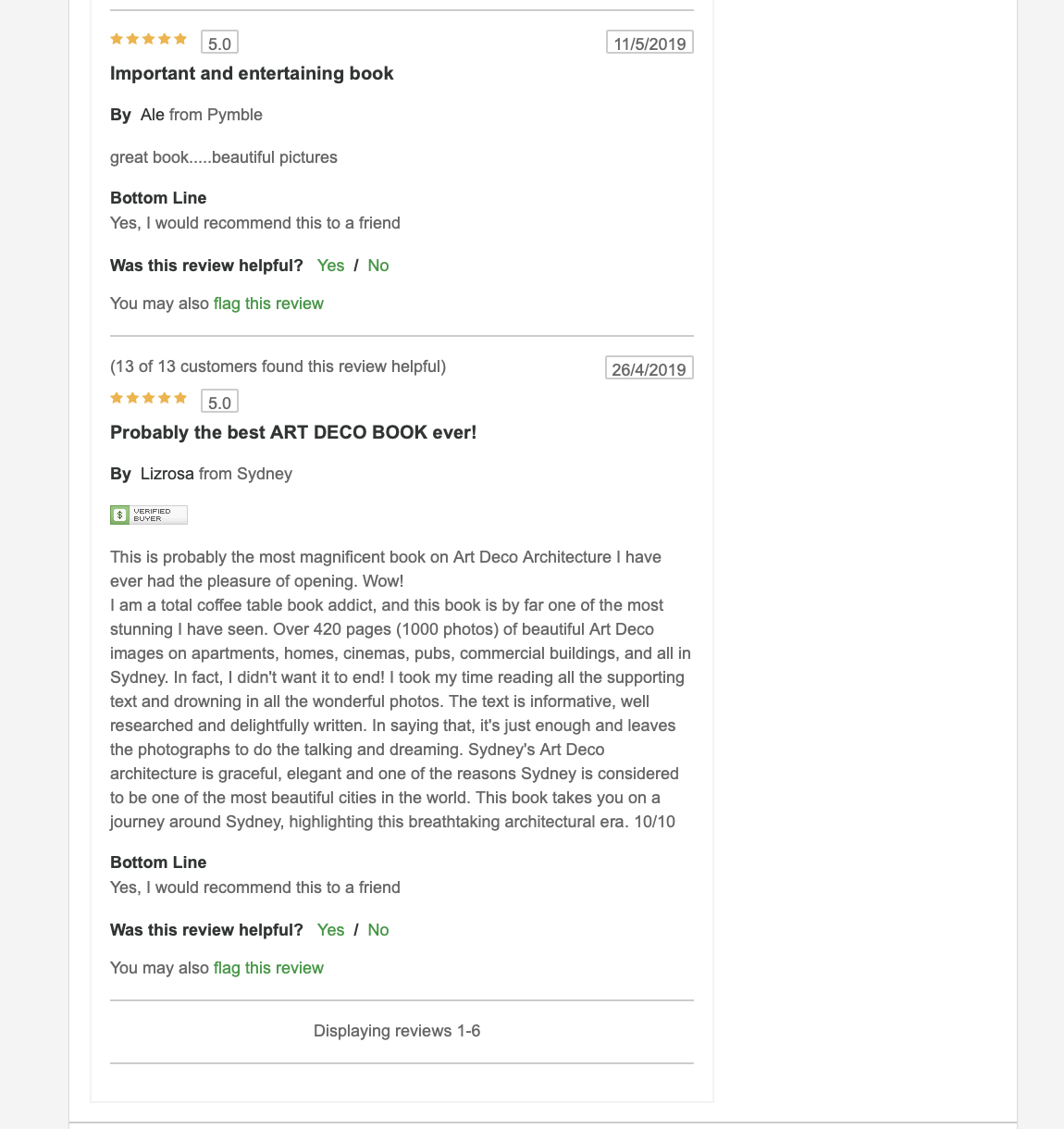
Task: Click the "13 of 13 customers found helpful" text
Action: (x=278, y=366)
